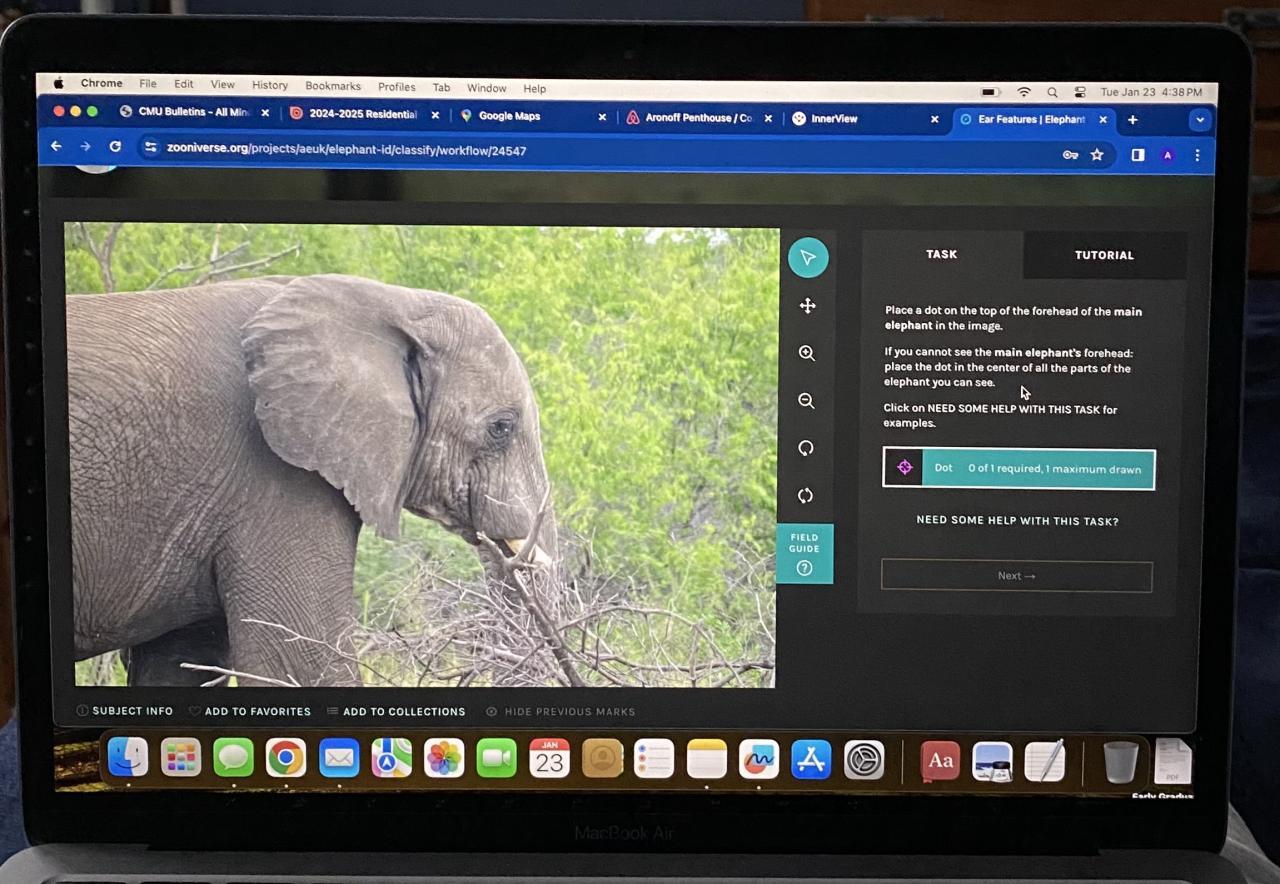1280x884 pixels.
Task: Add subject to favorites
Action: tap(250, 711)
